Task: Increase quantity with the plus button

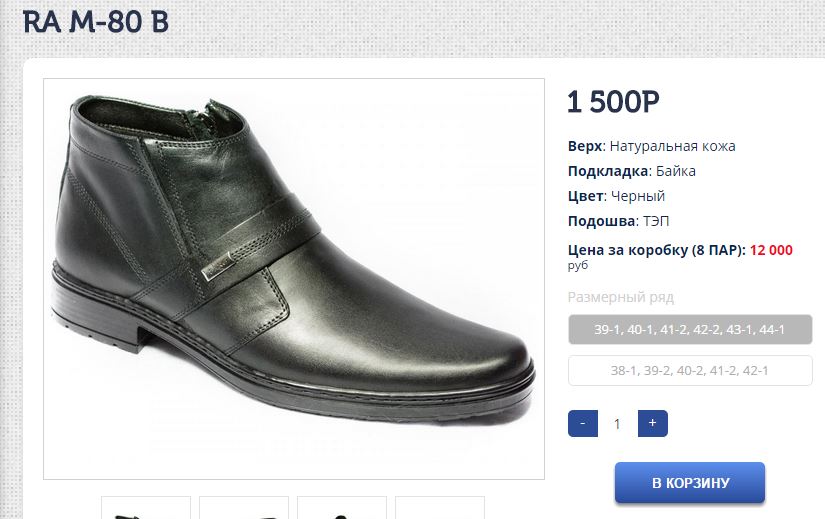Action: point(652,423)
